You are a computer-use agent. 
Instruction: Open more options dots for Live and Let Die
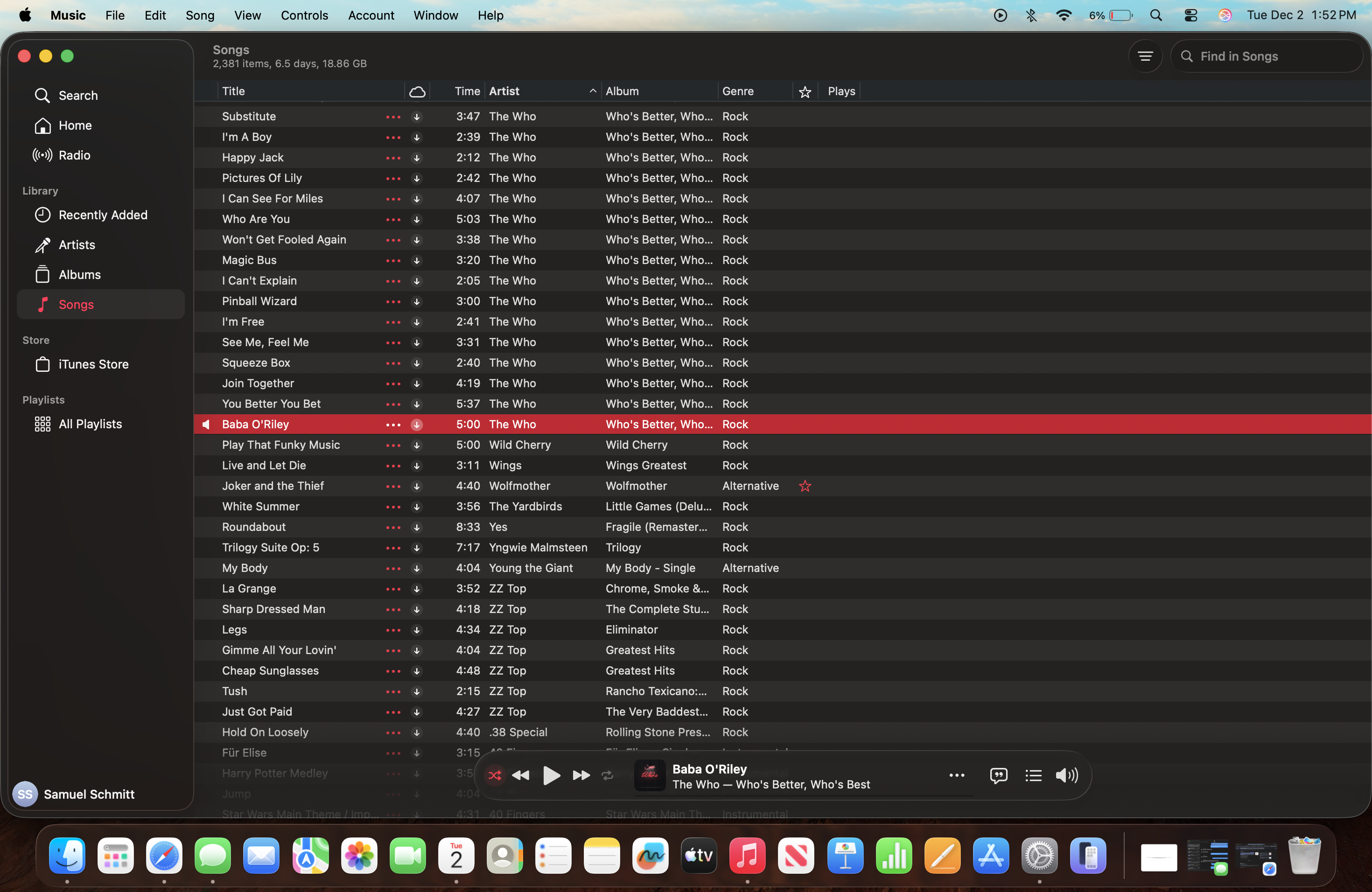392,466
